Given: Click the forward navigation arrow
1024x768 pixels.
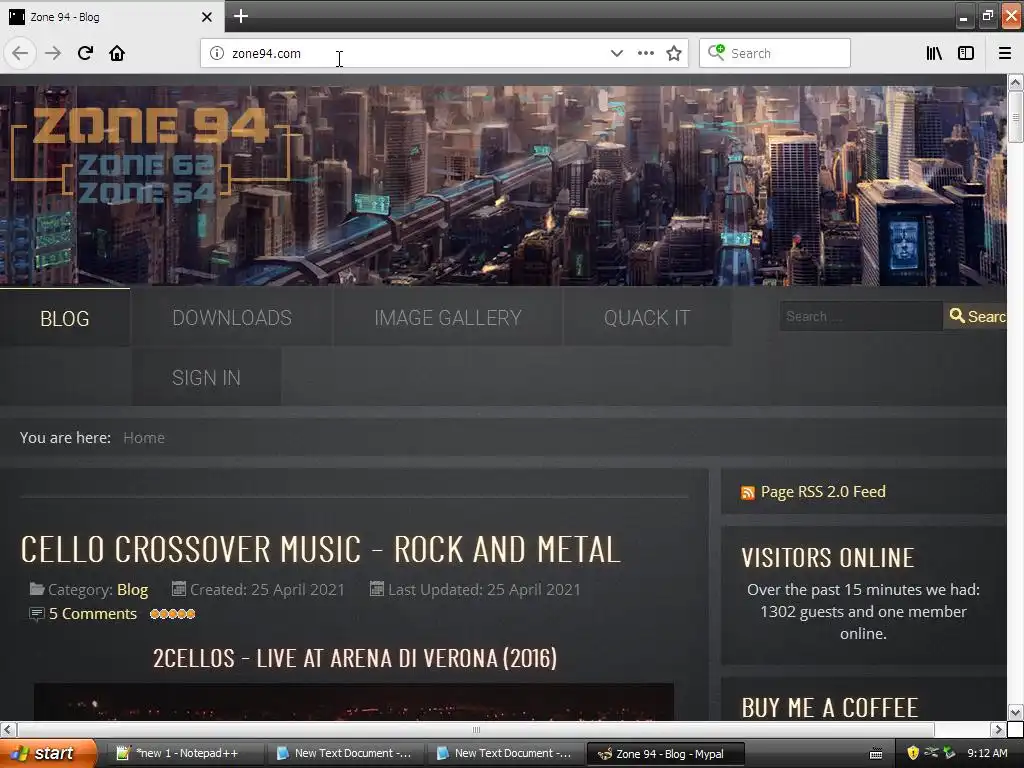Looking at the screenshot, I should tap(53, 53).
